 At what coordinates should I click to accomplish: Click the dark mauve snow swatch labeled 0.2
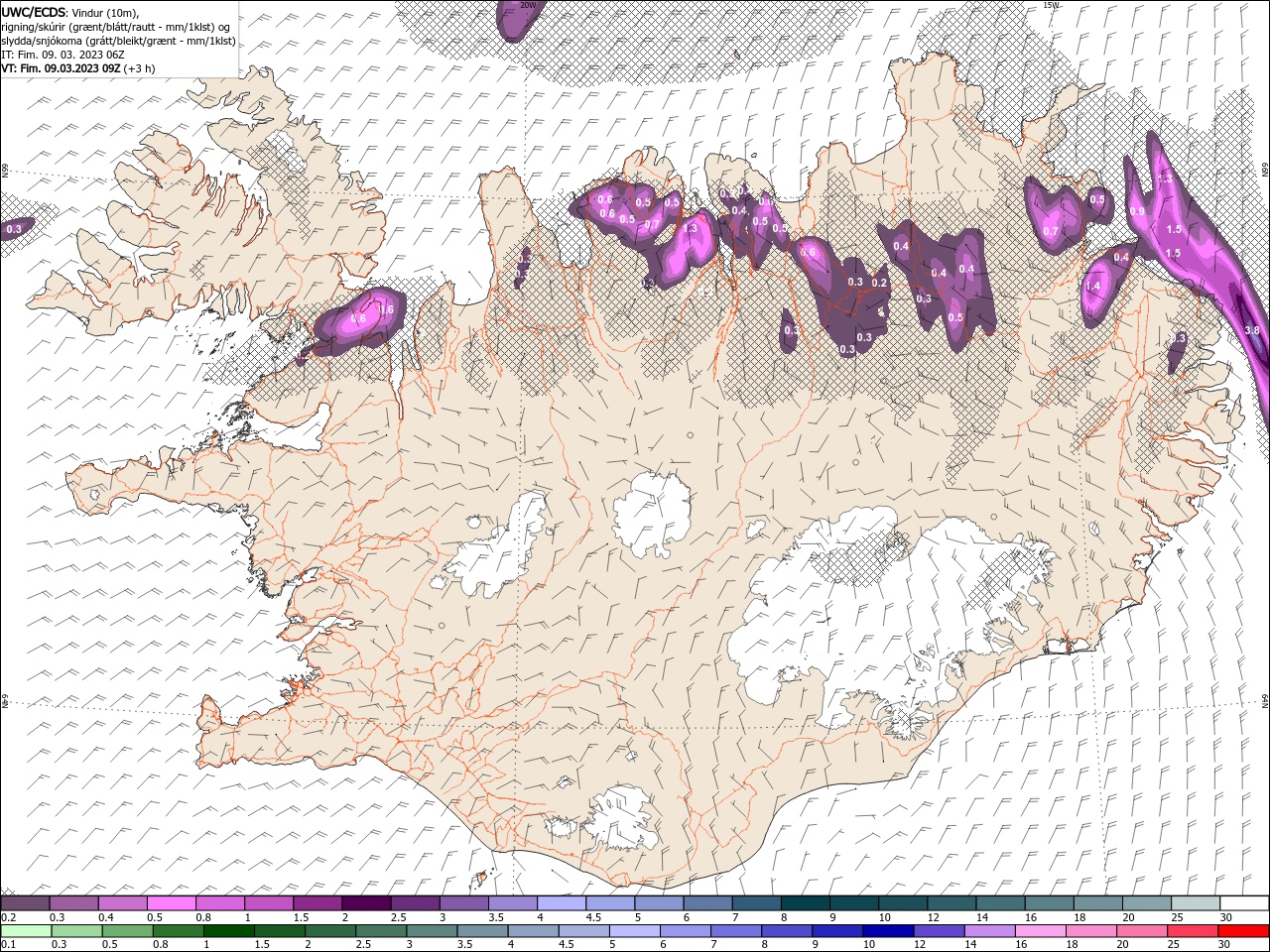[x=25, y=903]
